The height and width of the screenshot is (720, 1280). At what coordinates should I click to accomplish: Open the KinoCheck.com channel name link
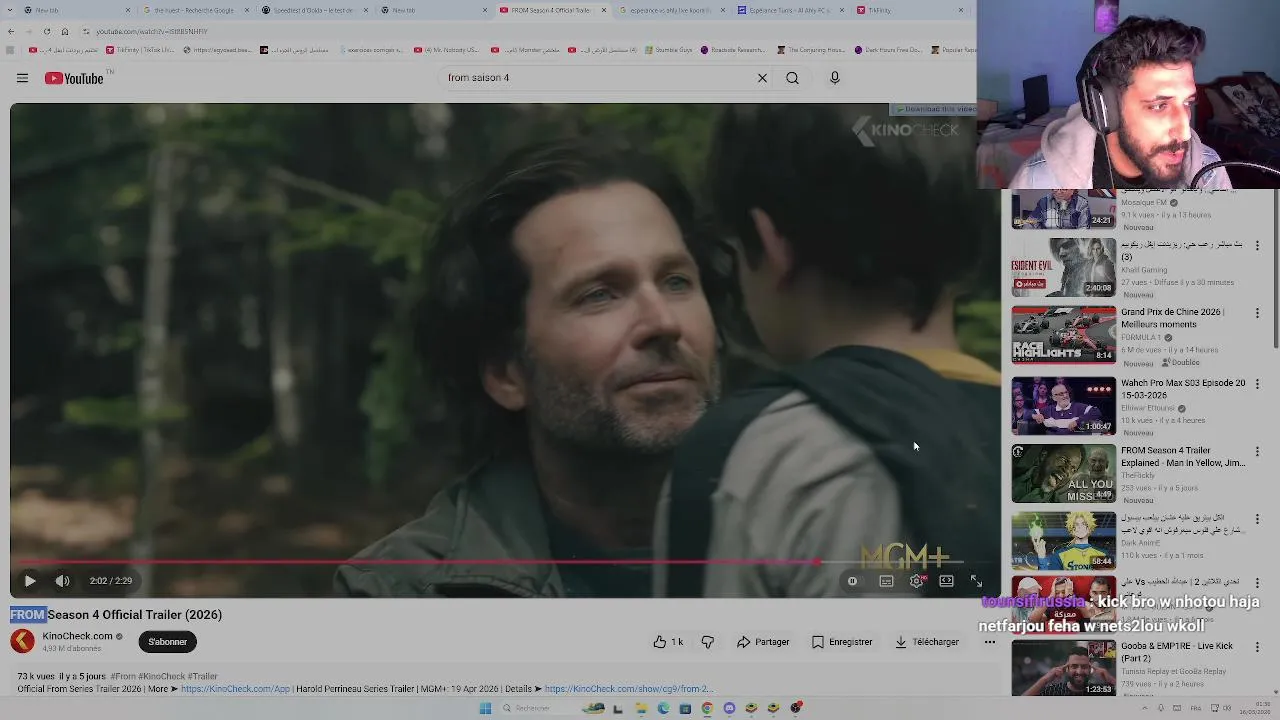[78, 636]
